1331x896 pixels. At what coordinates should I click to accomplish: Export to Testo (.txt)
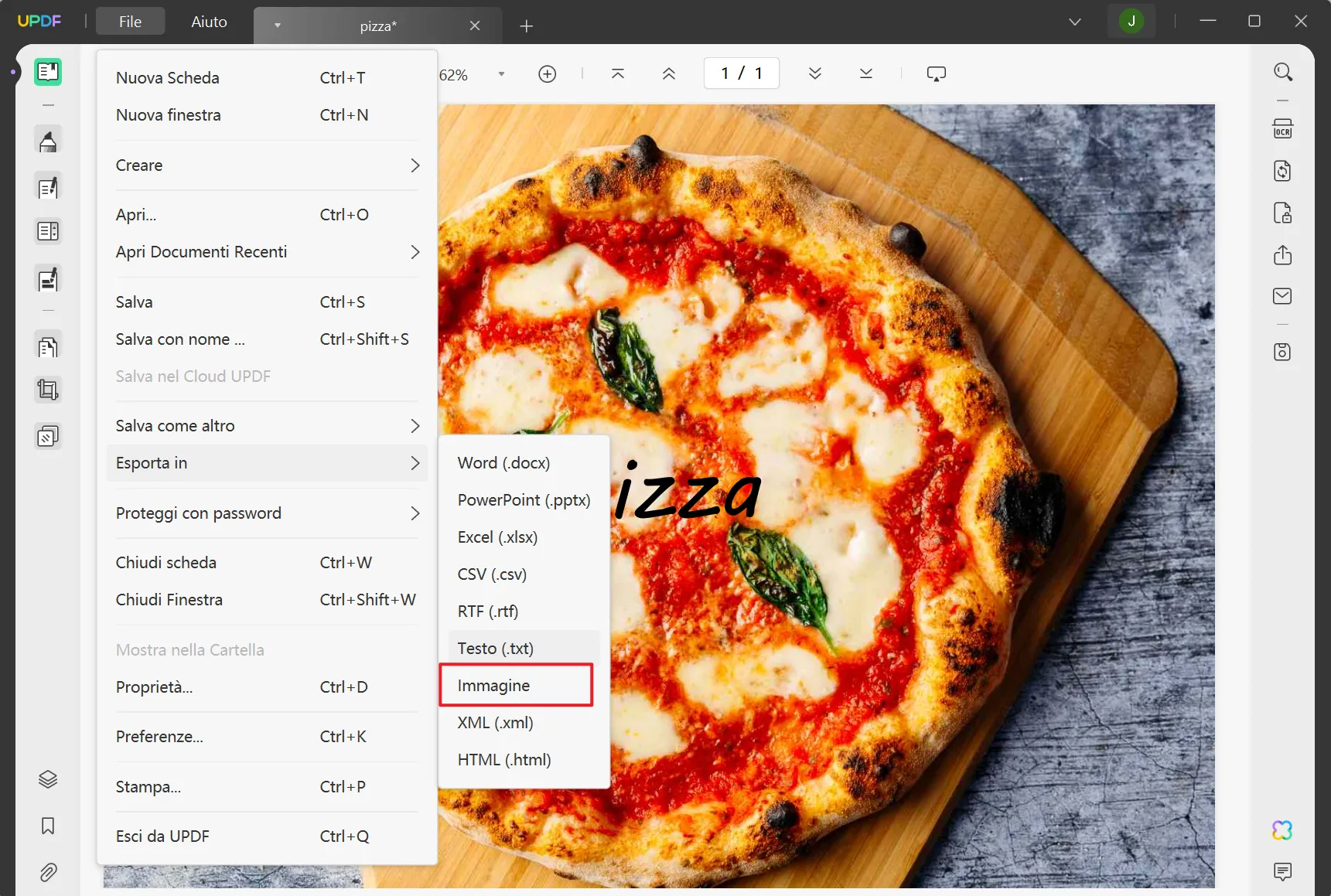pos(524,649)
